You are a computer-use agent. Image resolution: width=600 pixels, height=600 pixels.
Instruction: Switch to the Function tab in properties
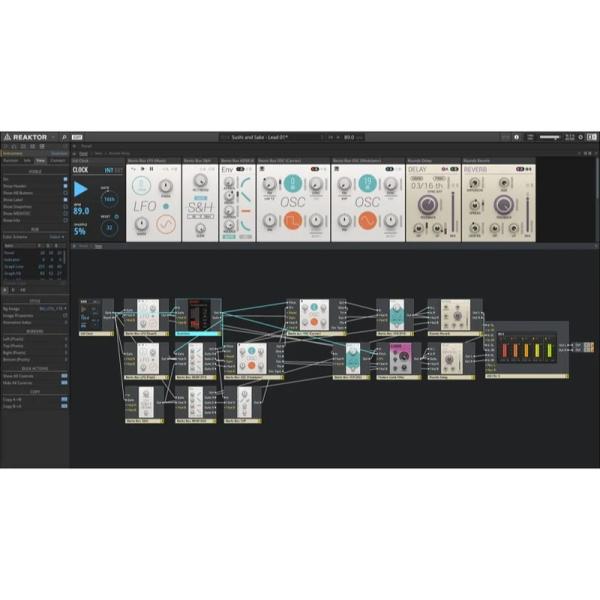[x=9, y=160]
